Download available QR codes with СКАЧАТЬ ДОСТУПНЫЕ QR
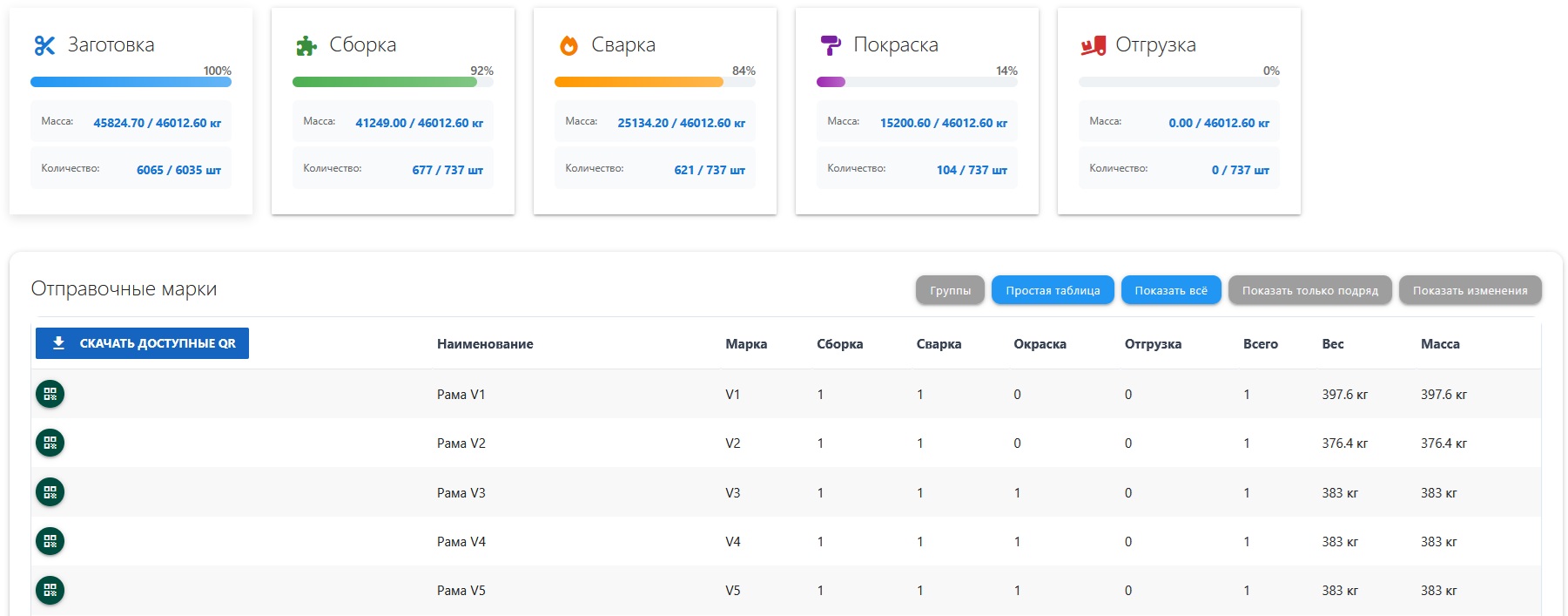The image size is (1568, 616). point(142,343)
